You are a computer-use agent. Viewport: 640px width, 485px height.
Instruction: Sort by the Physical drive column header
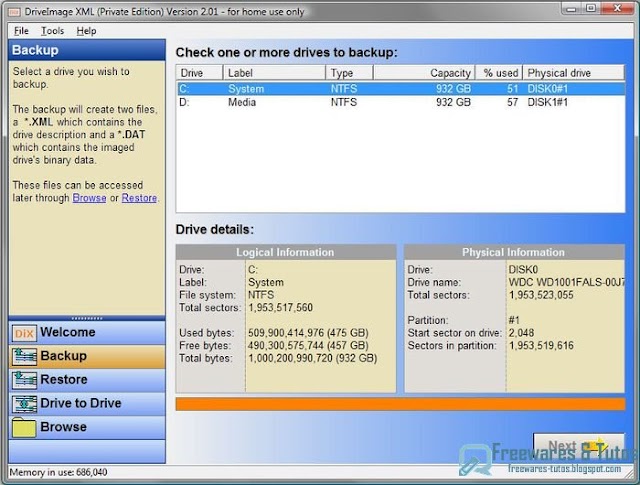coord(573,73)
